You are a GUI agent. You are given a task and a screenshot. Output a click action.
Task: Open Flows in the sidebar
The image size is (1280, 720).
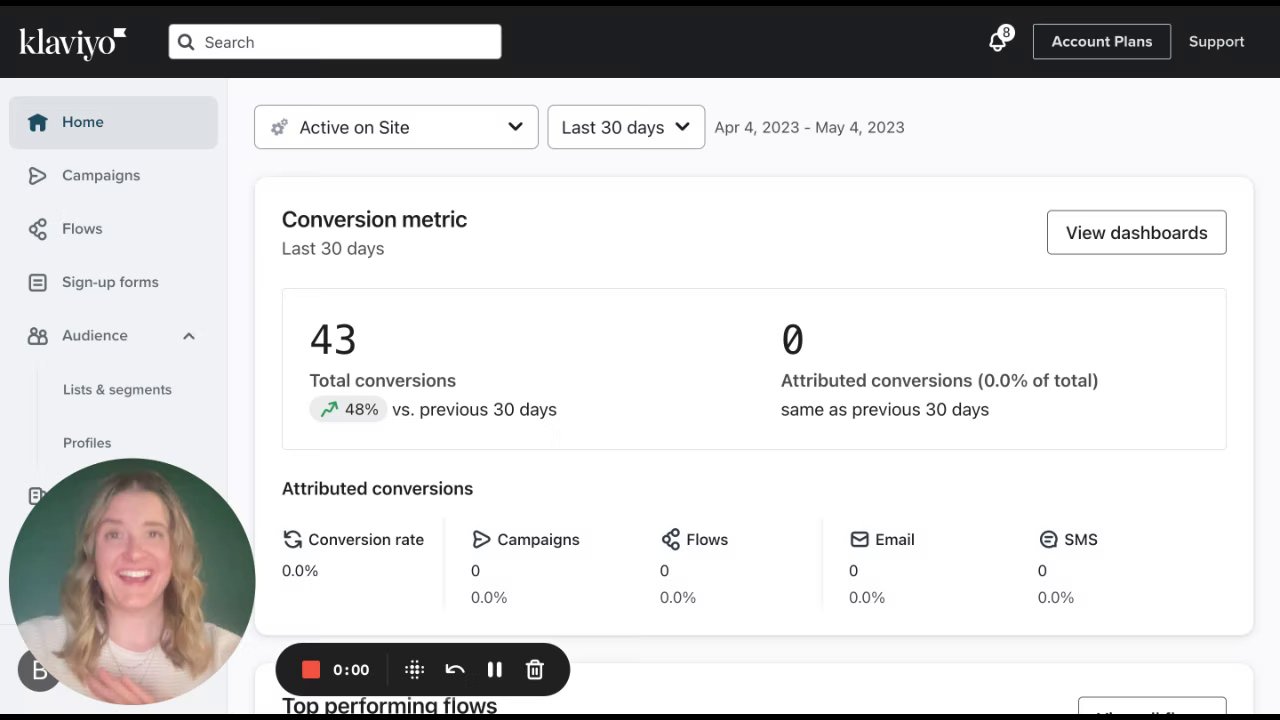tap(82, 229)
